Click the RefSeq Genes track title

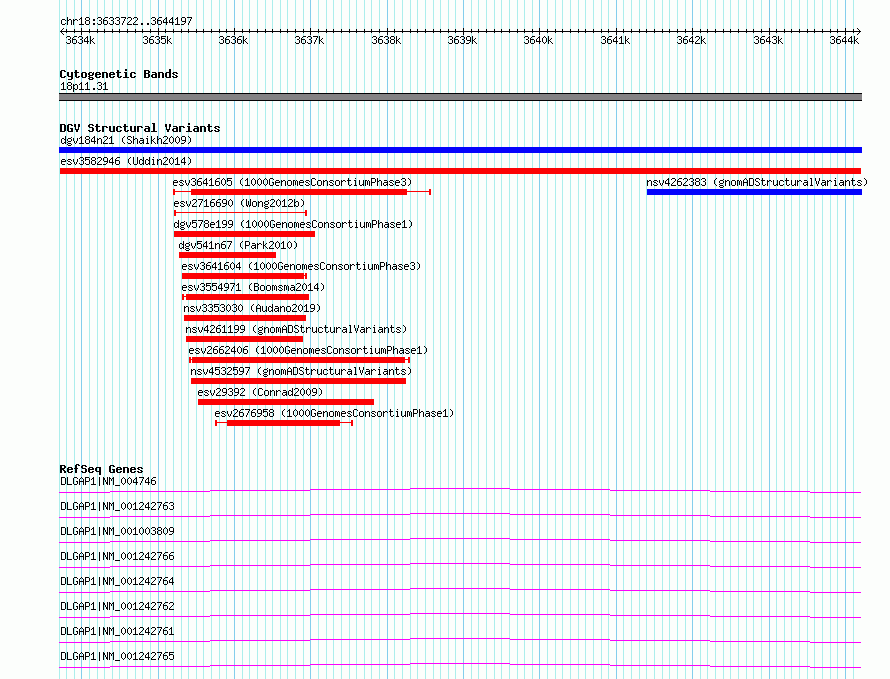point(101,469)
